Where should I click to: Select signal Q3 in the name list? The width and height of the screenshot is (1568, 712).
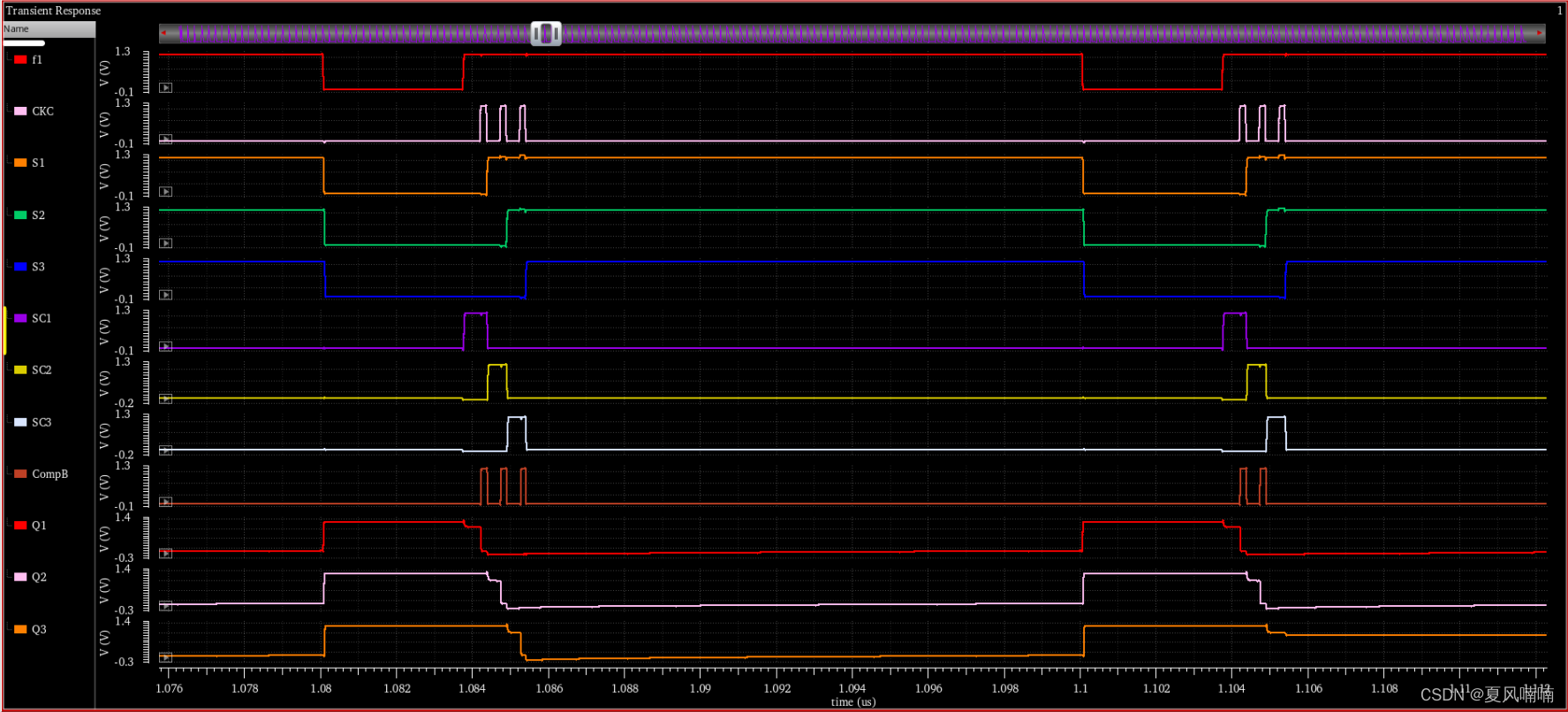tap(39, 629)
